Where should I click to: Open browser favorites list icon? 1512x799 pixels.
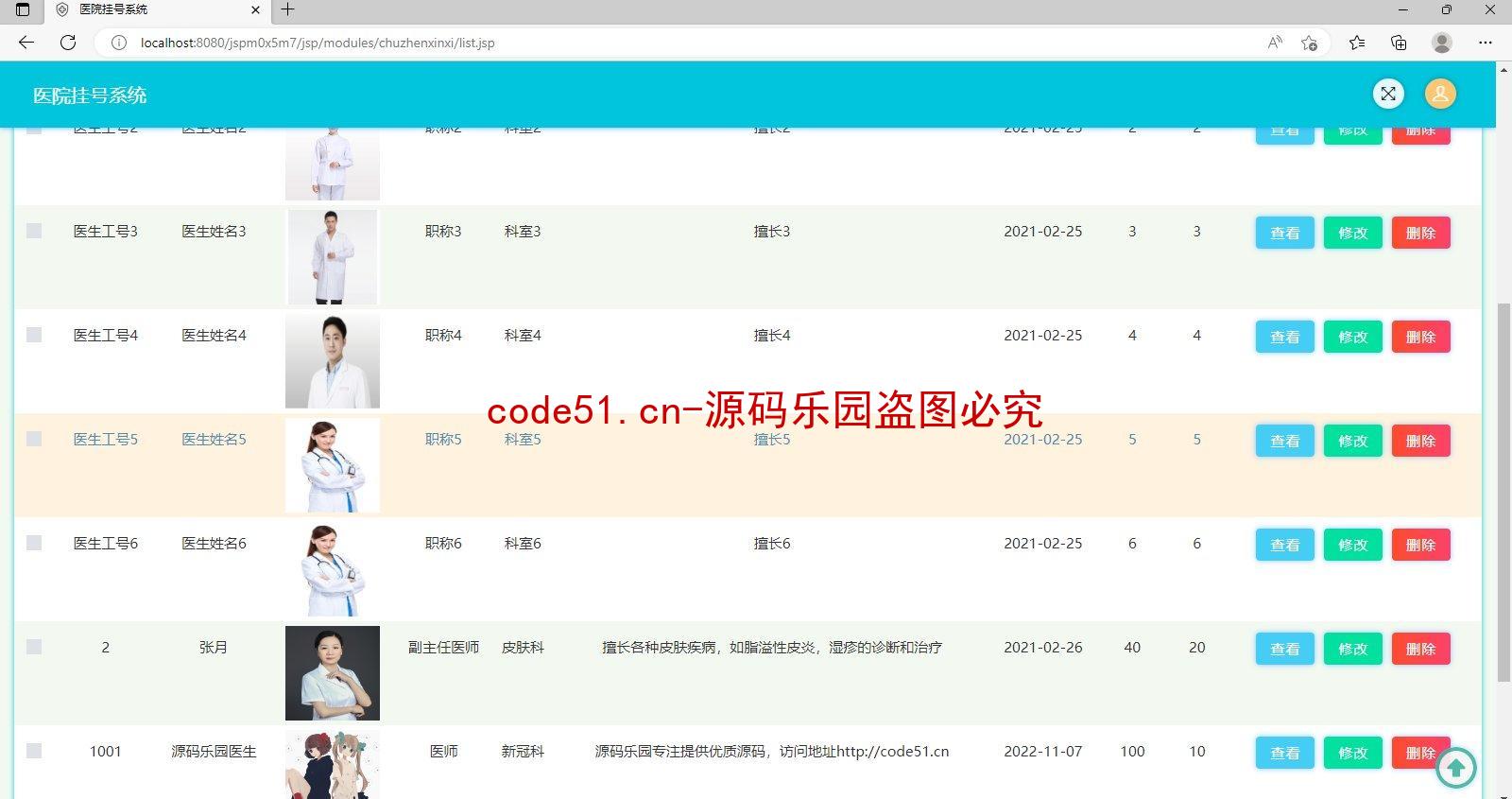1357,43
